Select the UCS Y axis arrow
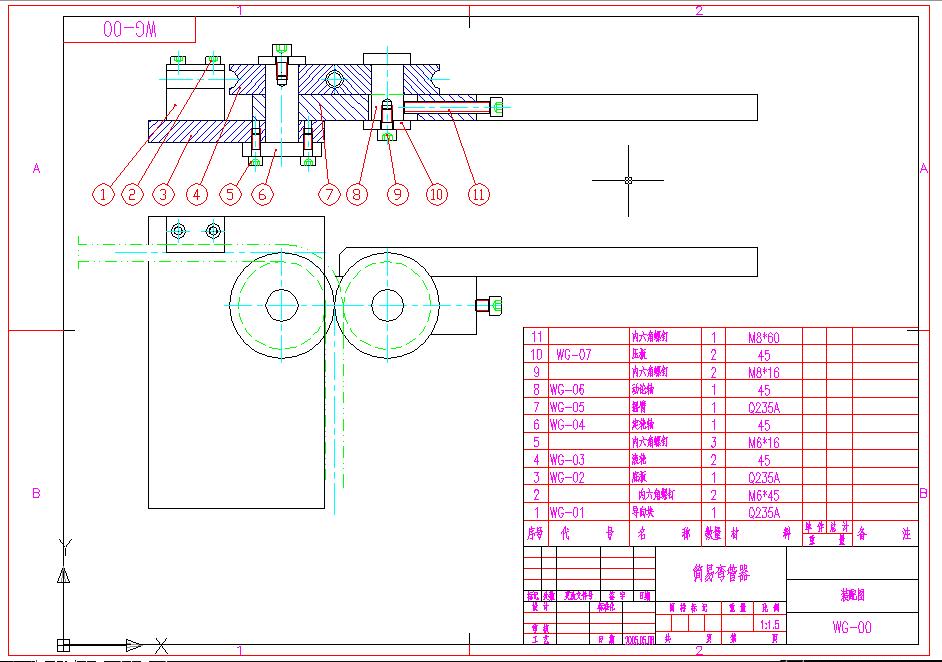942x662 pixels. (63, 575)
